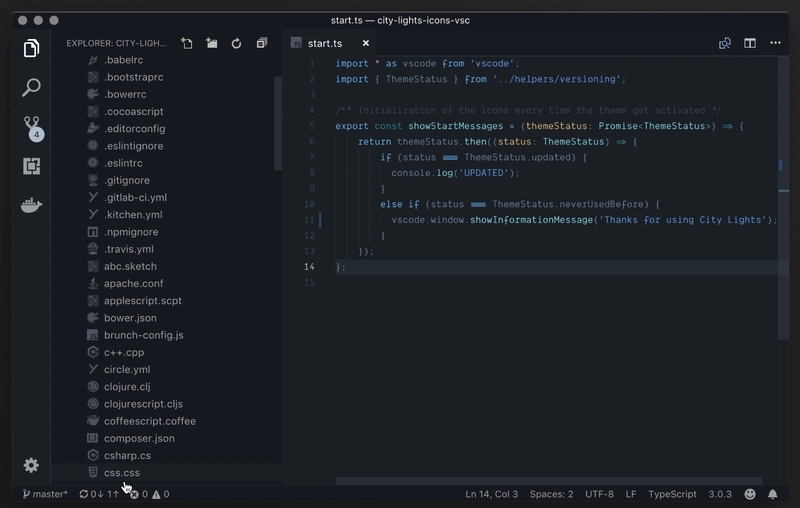
Task: Open composer.json file in Explorer
Action: (166, 439)
